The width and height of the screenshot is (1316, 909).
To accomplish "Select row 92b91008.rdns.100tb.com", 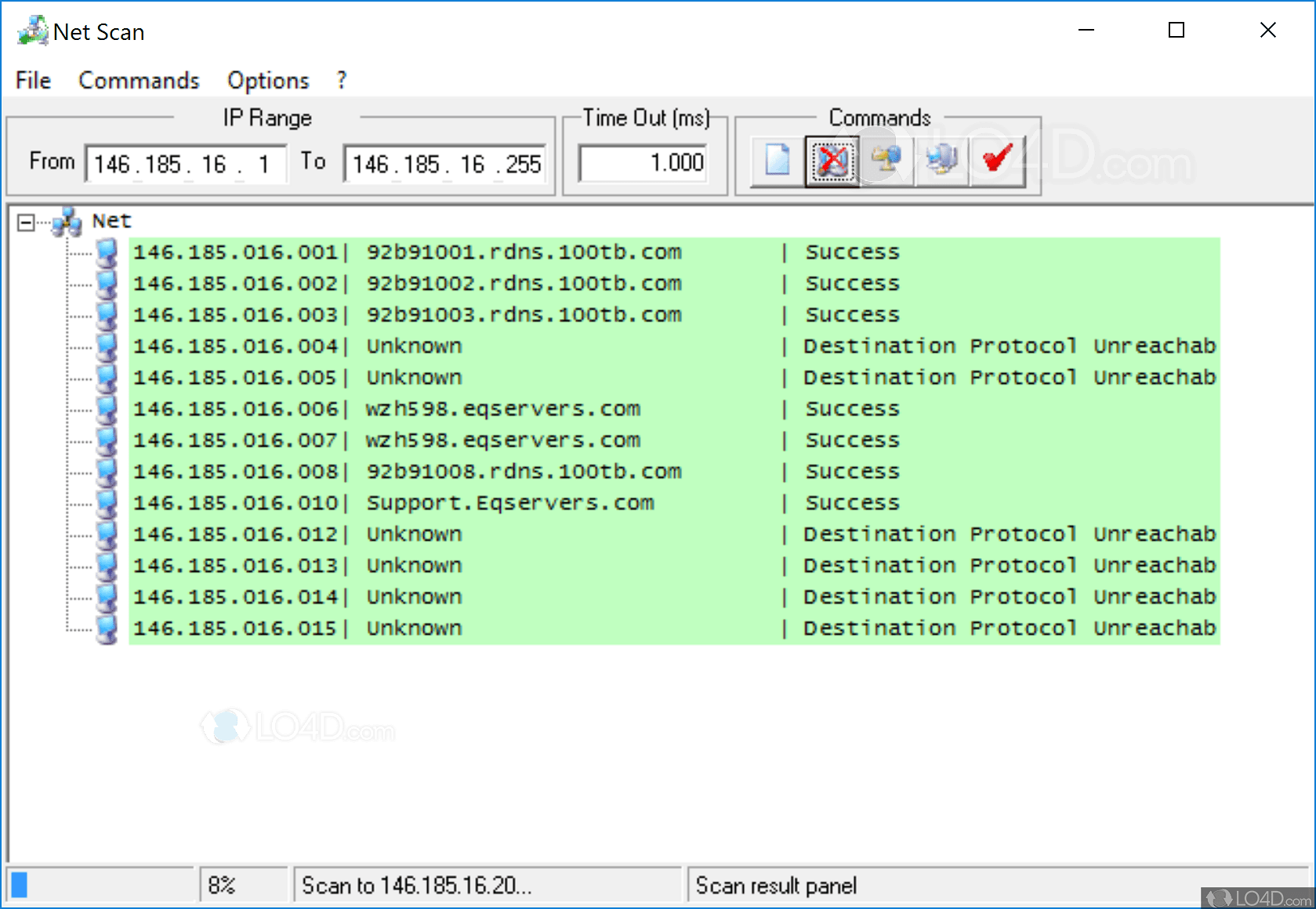I will 674,472.
